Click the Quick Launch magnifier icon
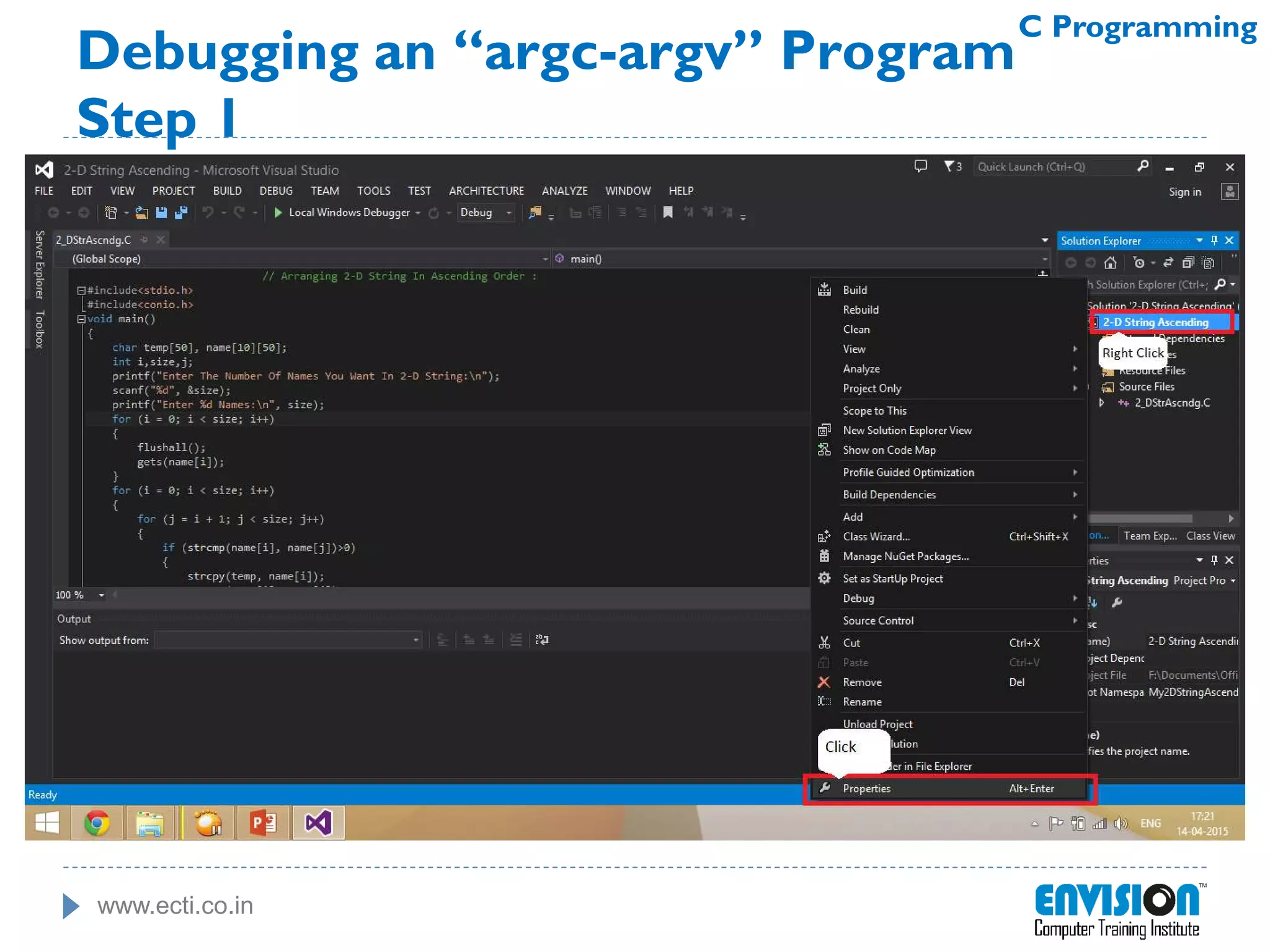The height and width of the screenshot is (952, 1270). (x=1143, y=166)
